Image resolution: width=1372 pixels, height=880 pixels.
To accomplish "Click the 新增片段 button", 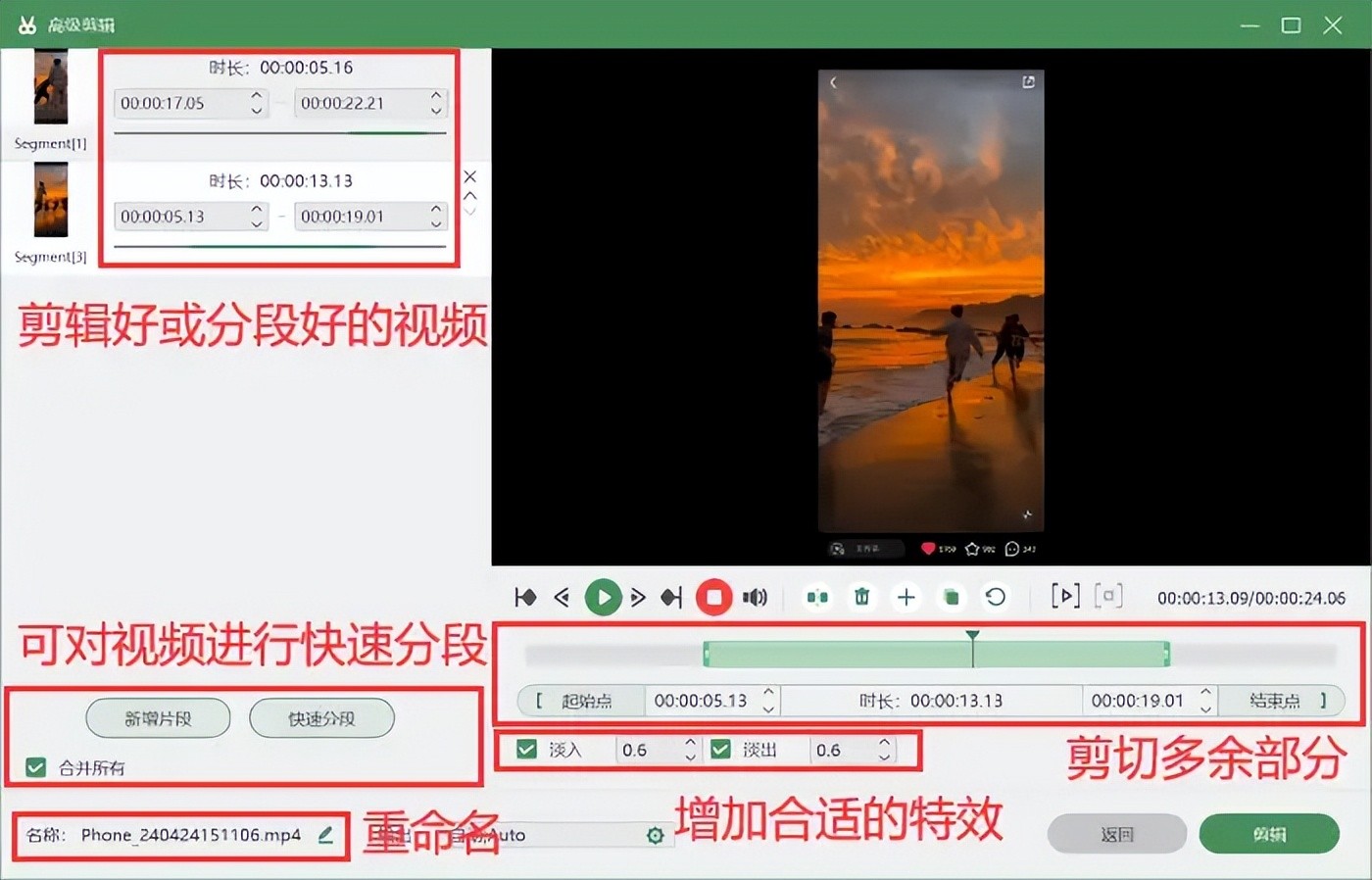I will [x=158, y=718].
